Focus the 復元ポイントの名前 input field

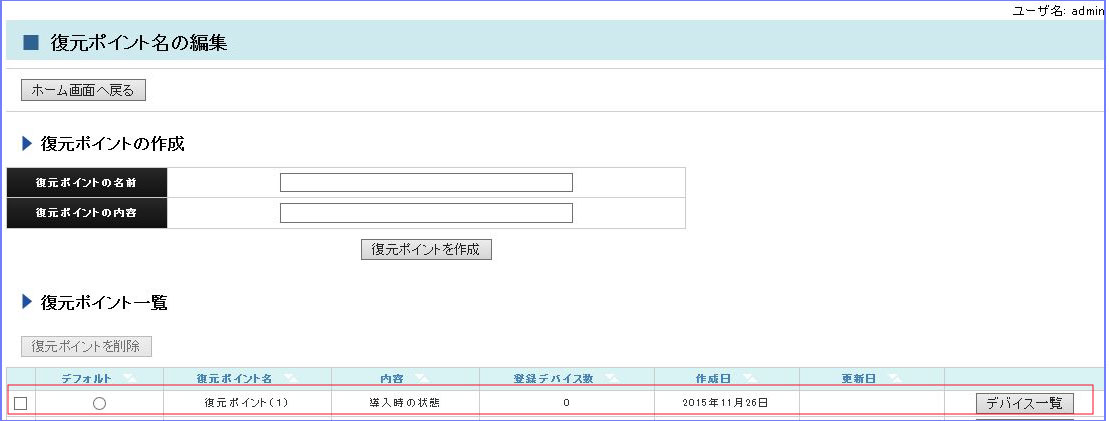426,183
